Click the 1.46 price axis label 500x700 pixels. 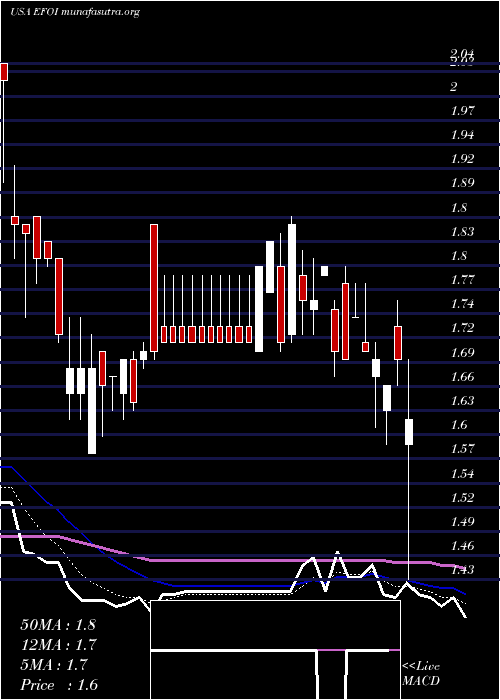pyautogui.click(x=462, y=546)
